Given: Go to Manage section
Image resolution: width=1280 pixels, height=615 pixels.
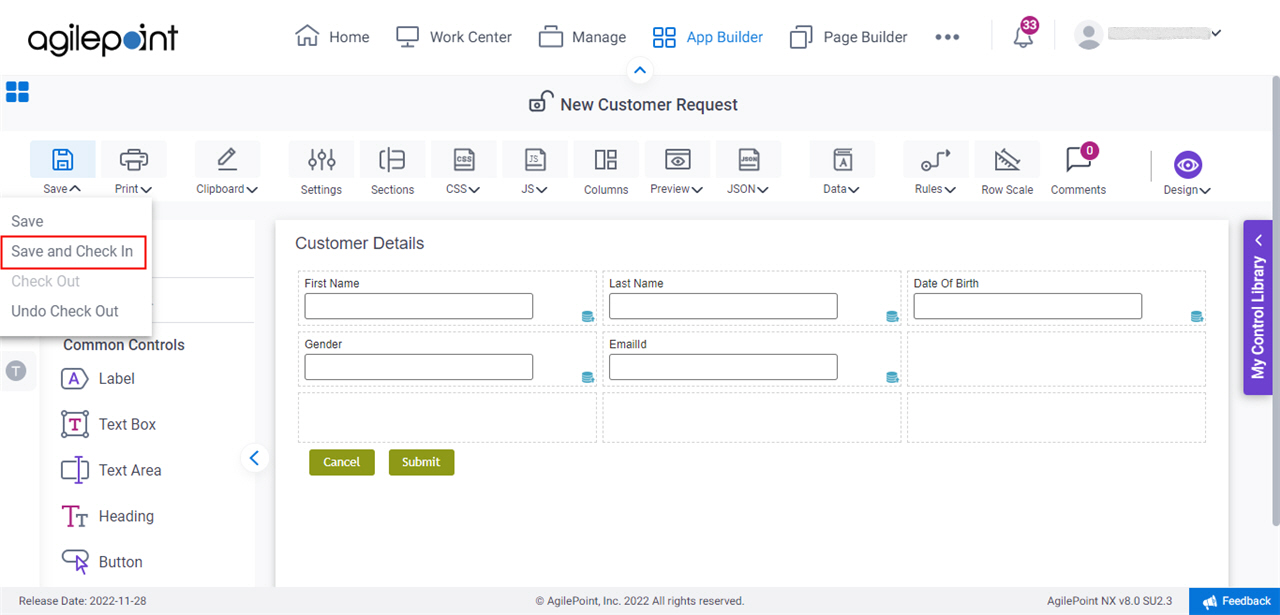Looking at the screenshot, I should (x=582, y=37).
